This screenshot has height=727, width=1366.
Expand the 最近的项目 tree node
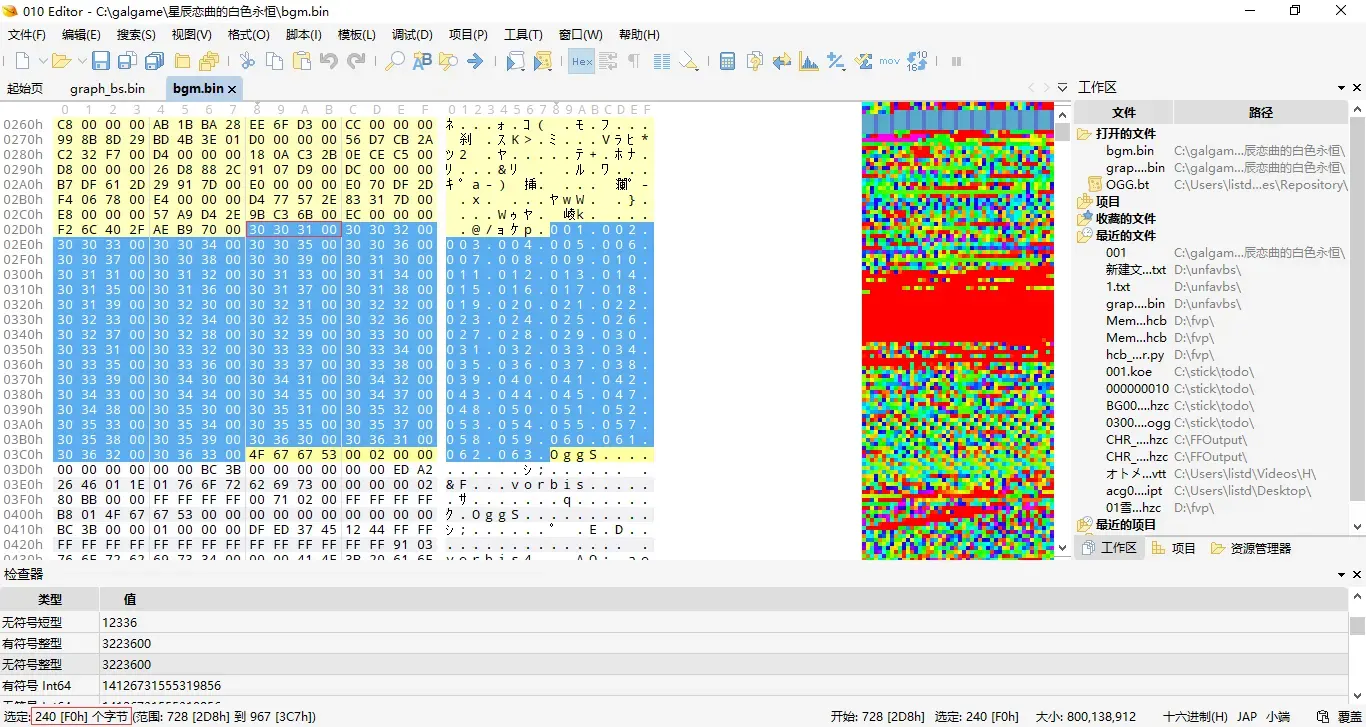1084,525
